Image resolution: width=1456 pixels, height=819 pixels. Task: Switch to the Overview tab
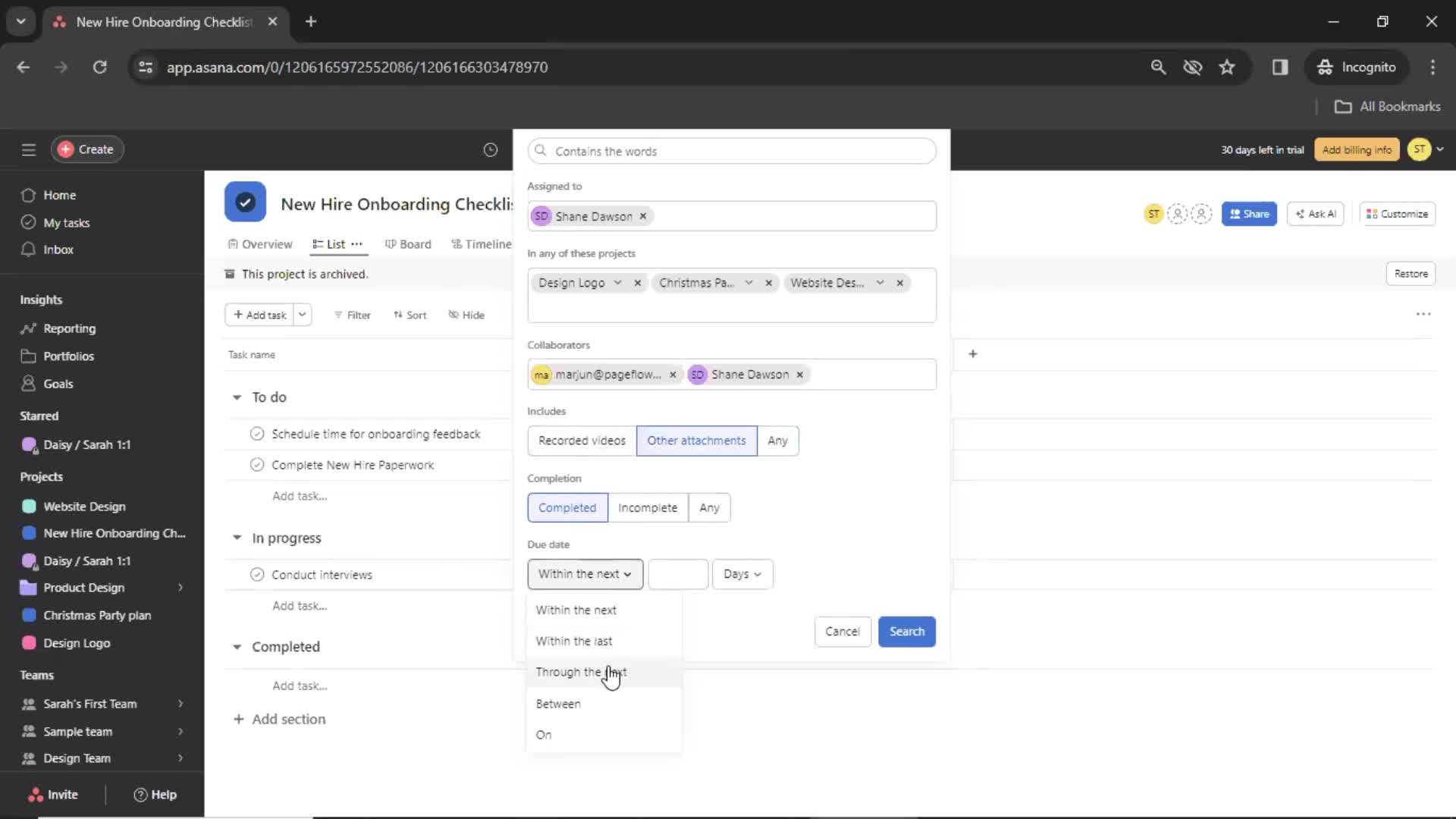click(x=260, y=244)
